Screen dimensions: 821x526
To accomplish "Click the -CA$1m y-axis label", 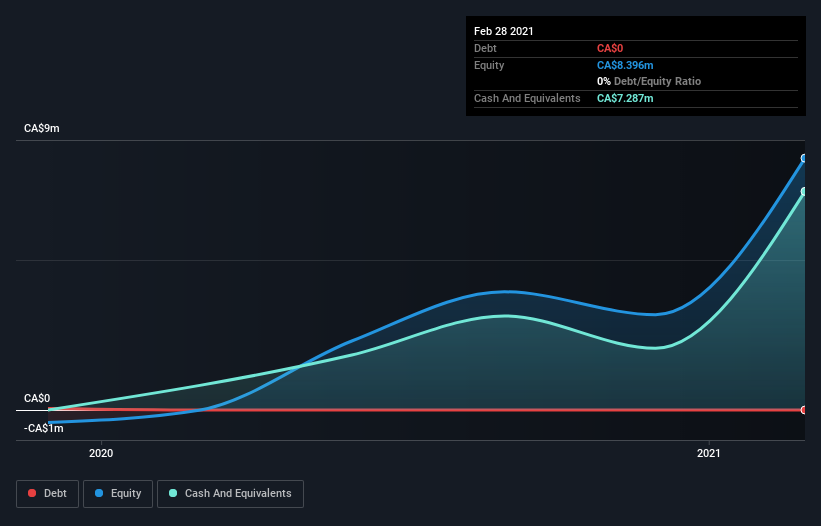I will 43,429.
